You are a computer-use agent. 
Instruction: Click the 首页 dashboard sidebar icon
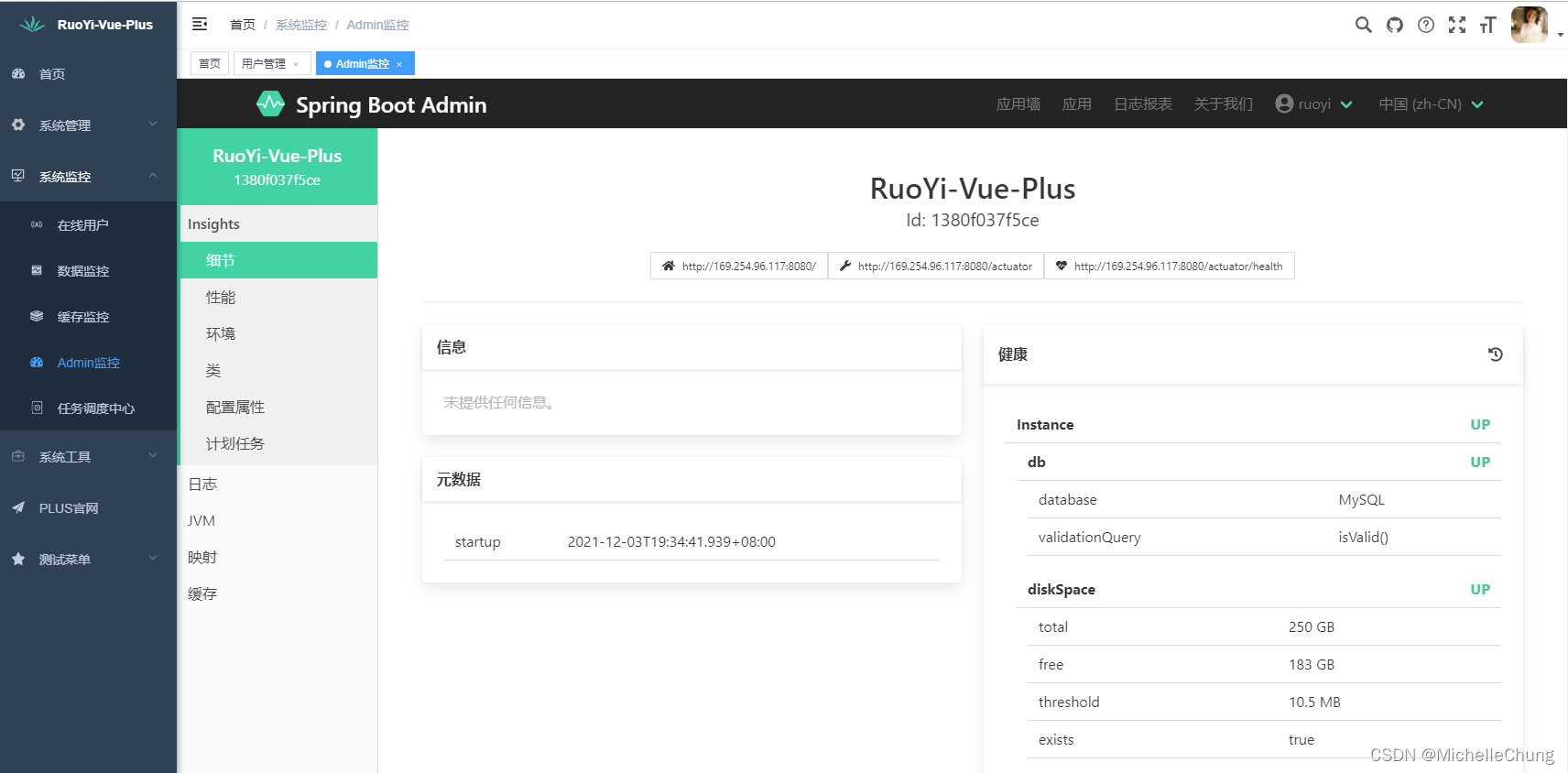pyautogui.click(x=18, y=73)
